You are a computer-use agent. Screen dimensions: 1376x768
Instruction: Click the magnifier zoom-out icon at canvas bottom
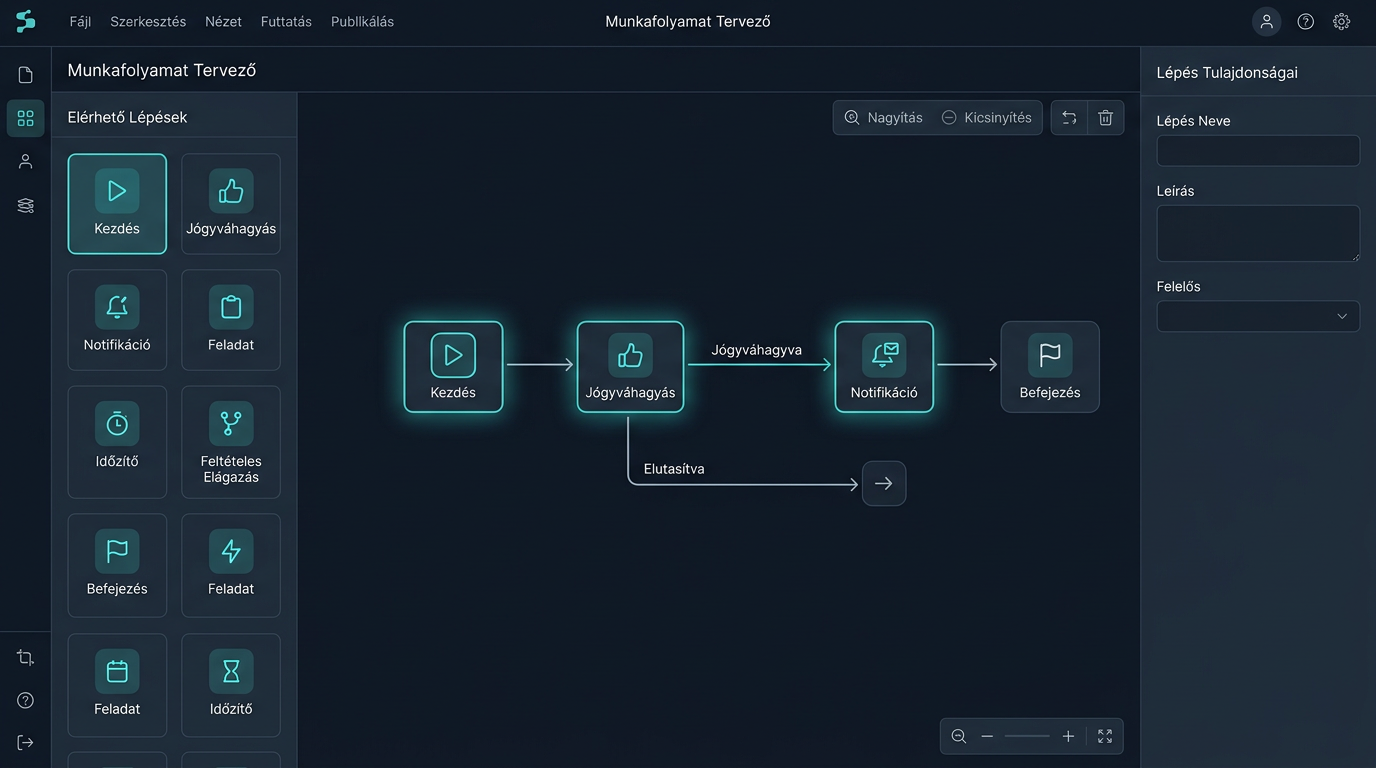(959, 736)
